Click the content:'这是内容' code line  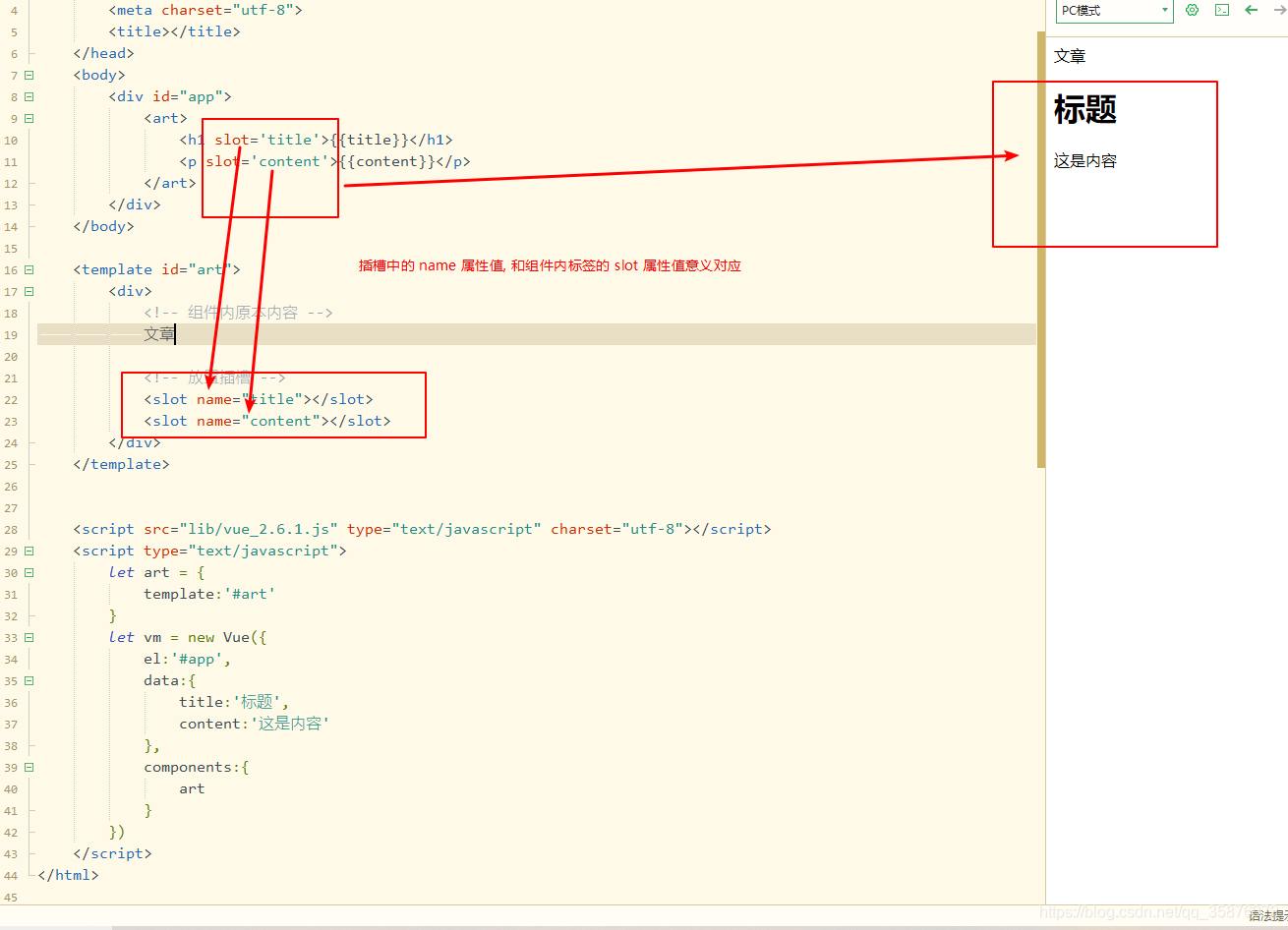254,724
